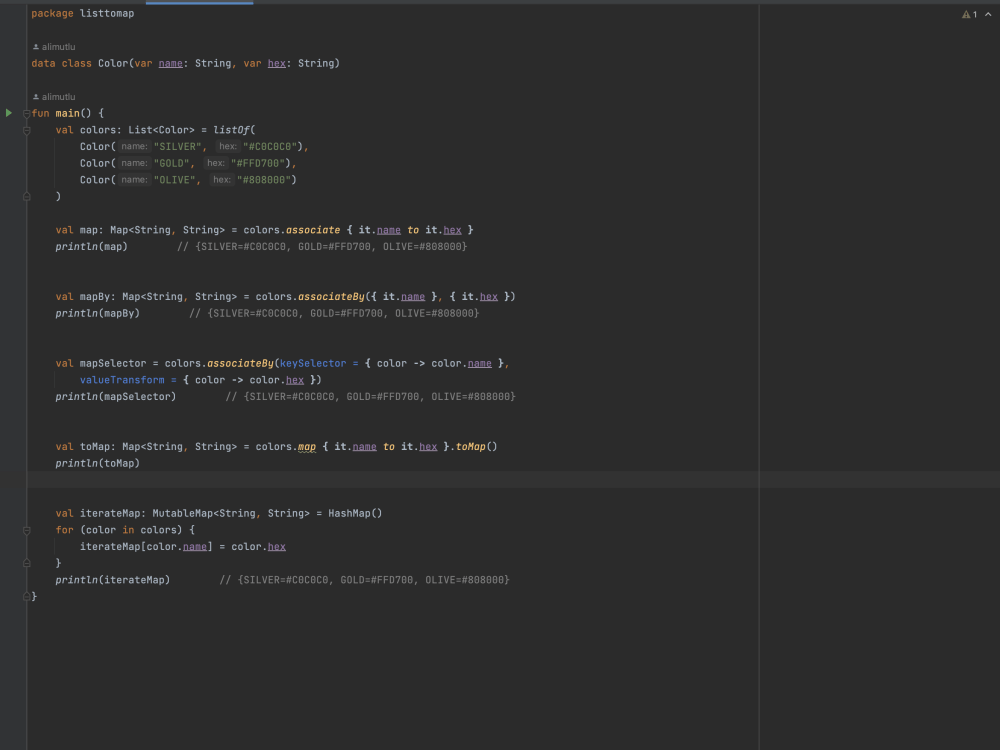Click the comment after println(mapBy)
Screen dimensions: 1000x750
pos(334,313)
